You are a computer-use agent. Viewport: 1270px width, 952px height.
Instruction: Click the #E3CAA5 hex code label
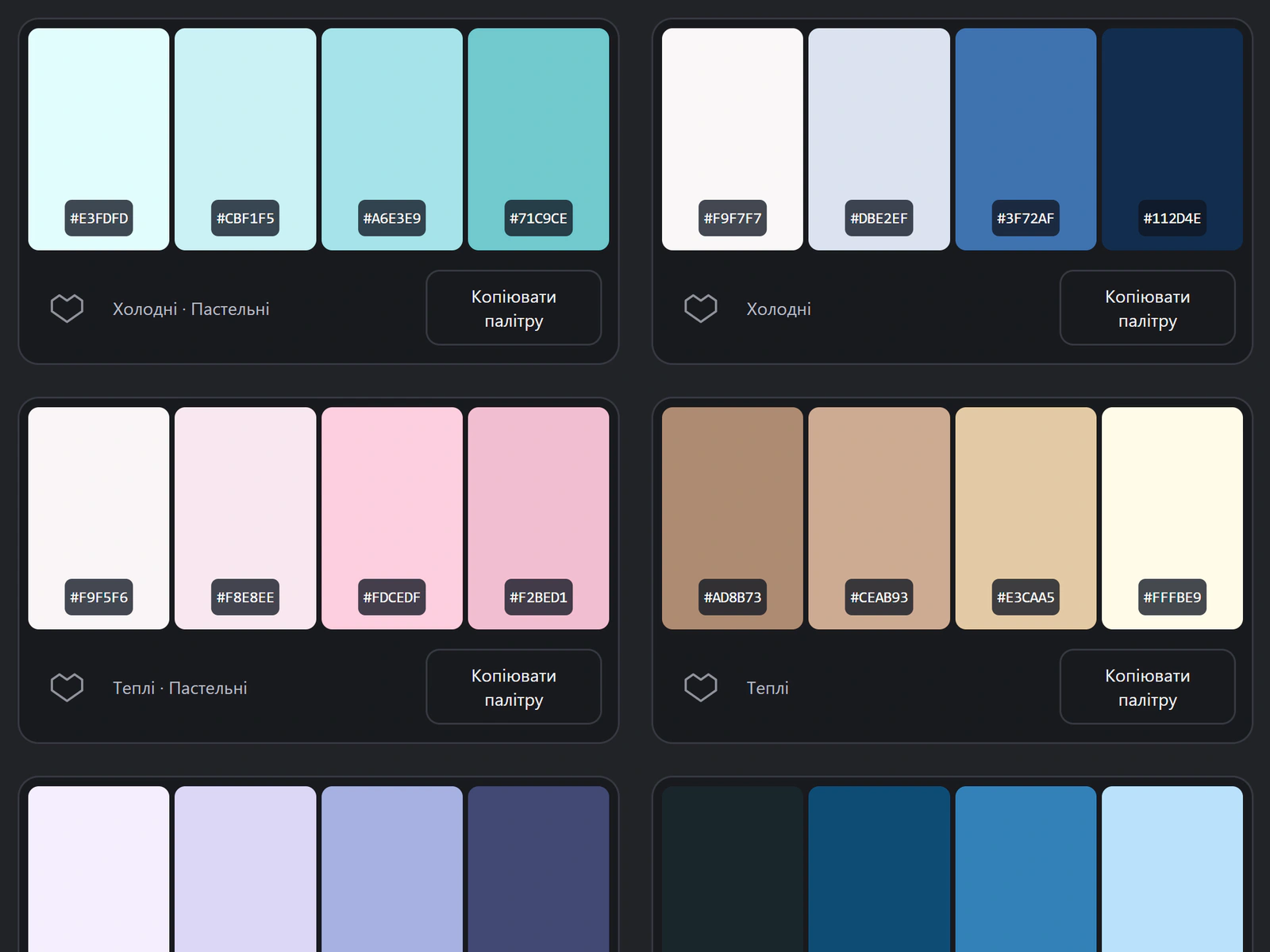click(x=1026, y=597)
